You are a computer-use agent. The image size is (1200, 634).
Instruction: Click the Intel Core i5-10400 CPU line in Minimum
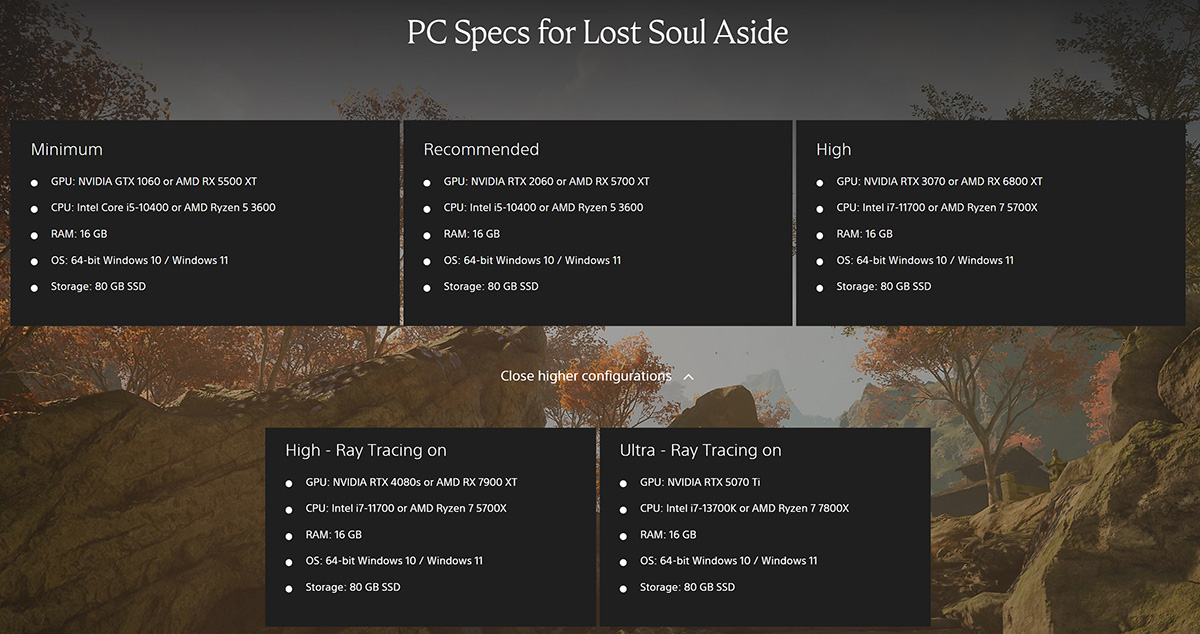pos(163,208)
